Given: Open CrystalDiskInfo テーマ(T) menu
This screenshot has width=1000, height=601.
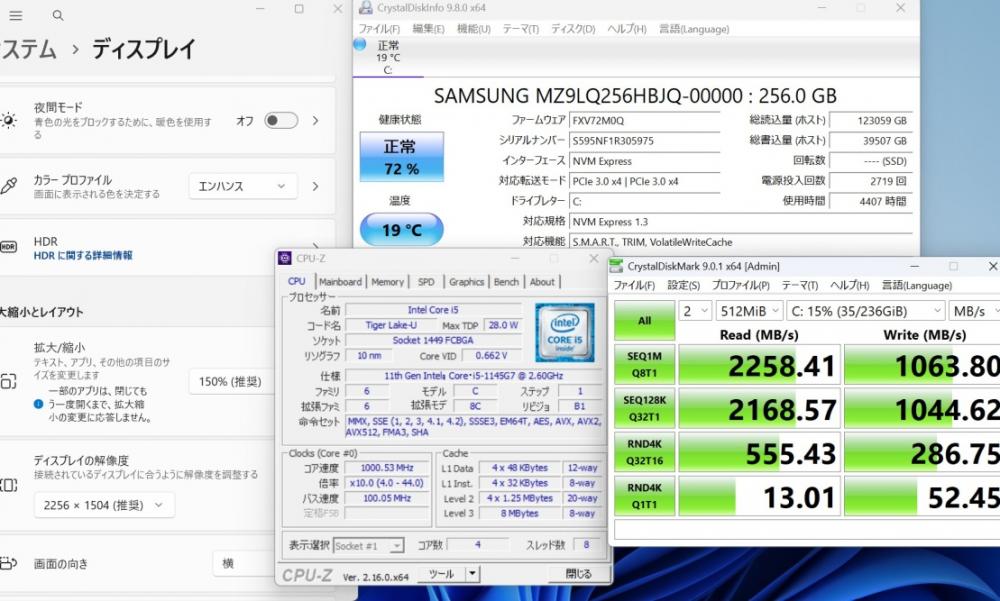Looking at the screenshot, I should pos(520,29).
